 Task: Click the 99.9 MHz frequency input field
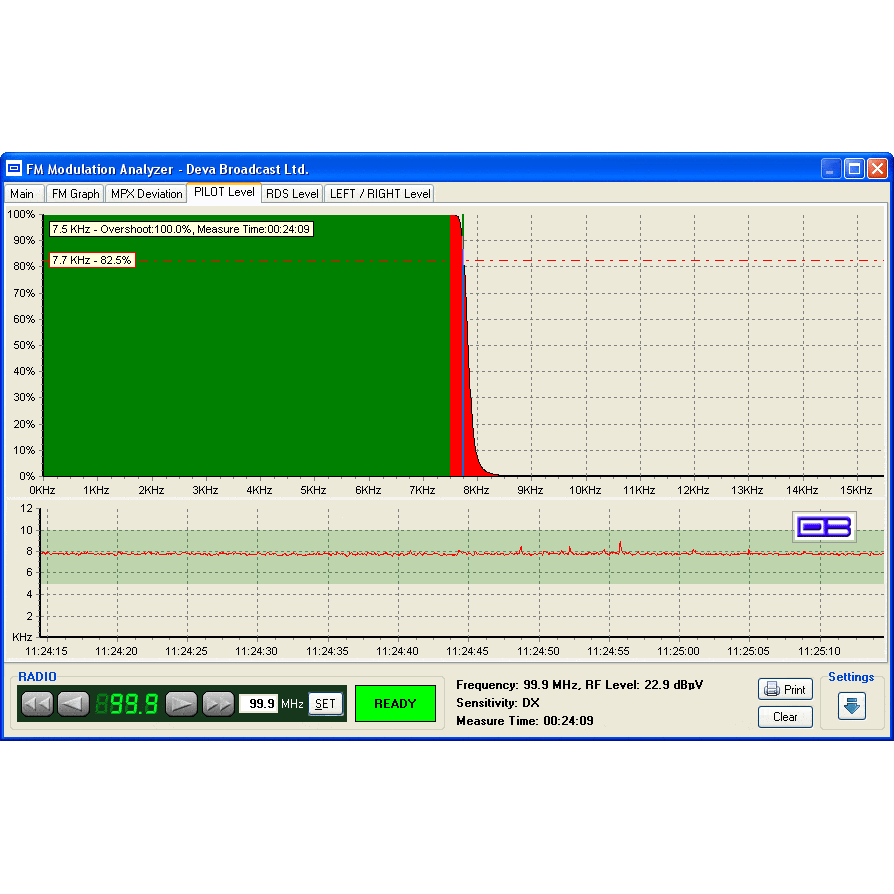click(x=258, y=704)
